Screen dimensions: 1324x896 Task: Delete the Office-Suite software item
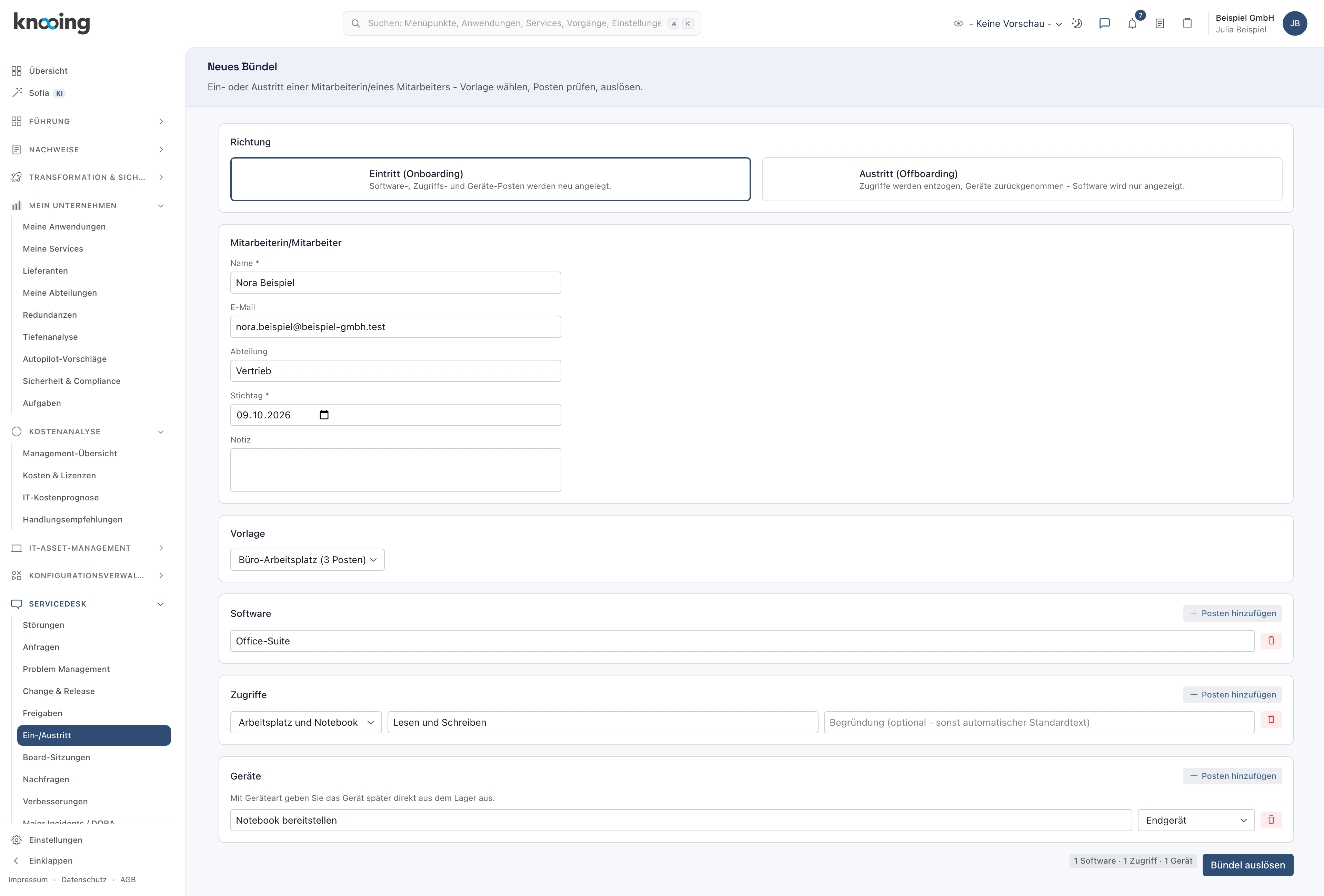coord(1271,640)
